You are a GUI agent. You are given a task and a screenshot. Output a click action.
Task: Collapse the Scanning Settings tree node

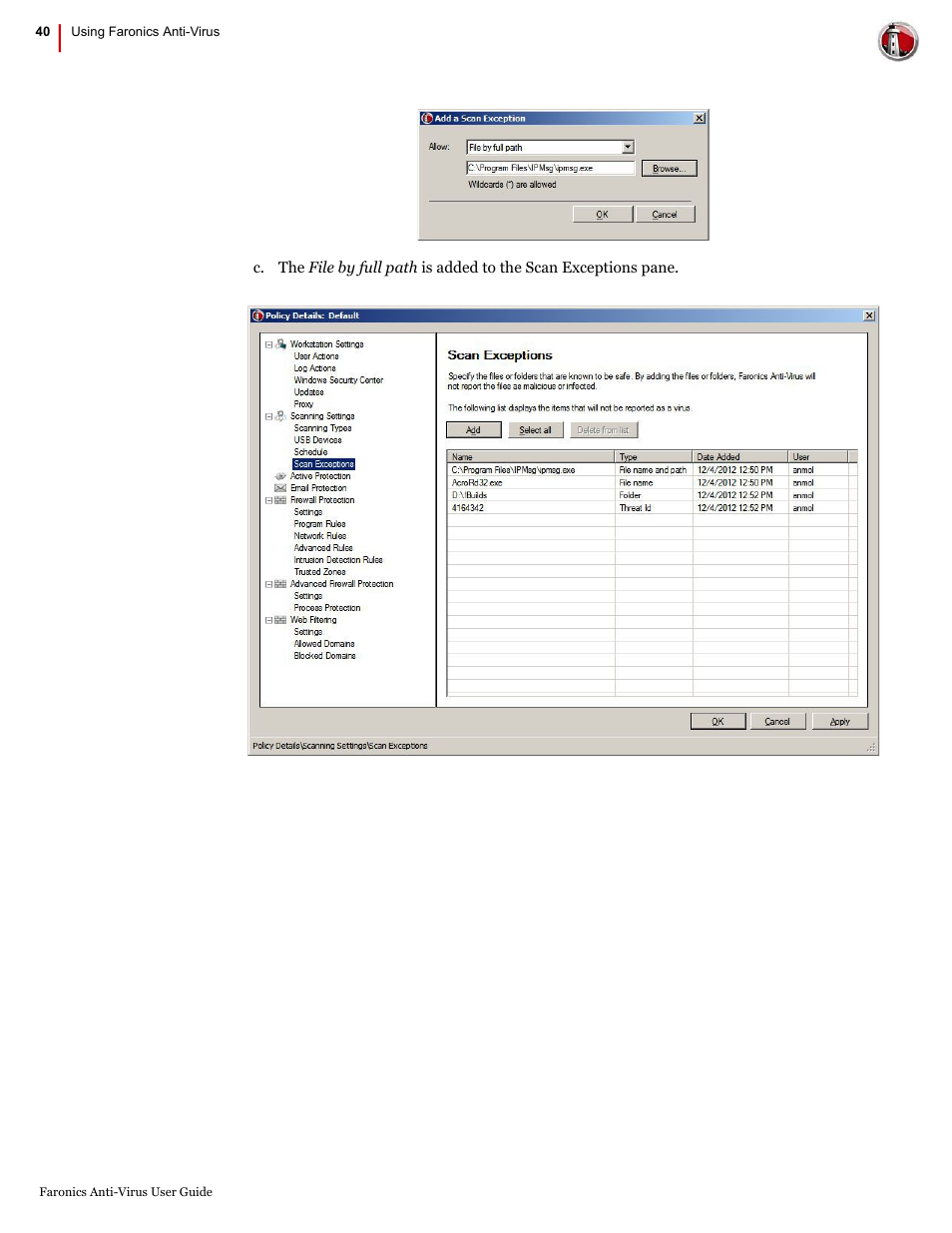pos(268,416)
